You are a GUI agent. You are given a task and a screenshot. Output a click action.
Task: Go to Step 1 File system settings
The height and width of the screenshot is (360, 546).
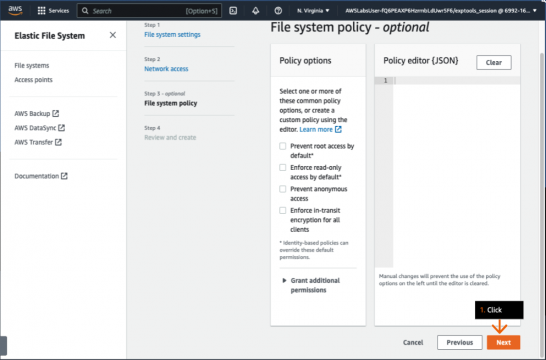[x=172, y=34]
